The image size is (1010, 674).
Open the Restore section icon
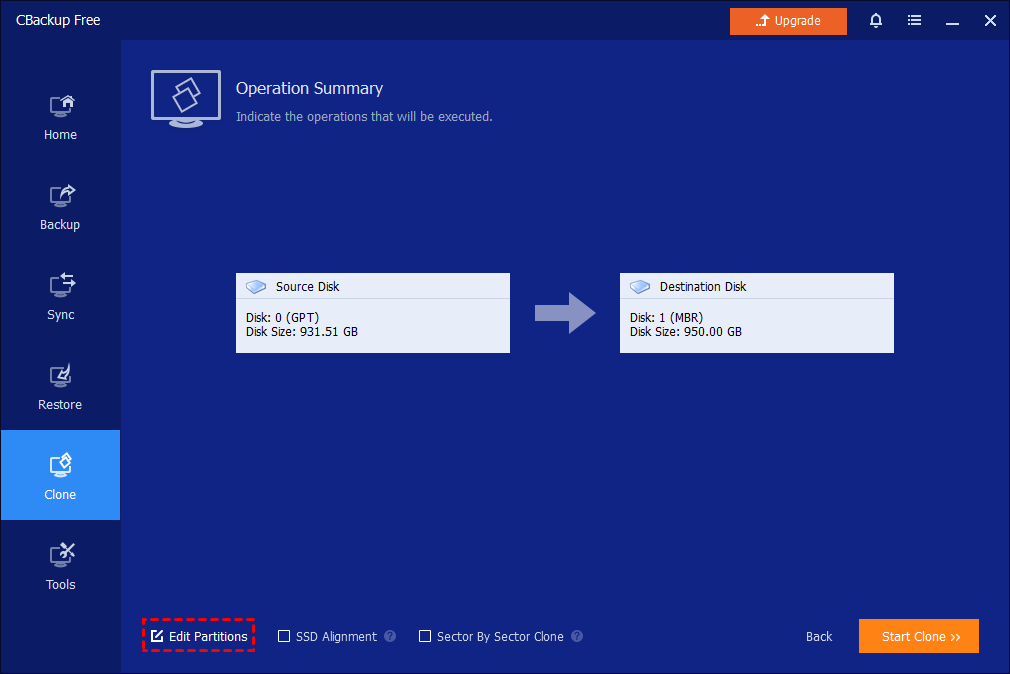[61, 376]
